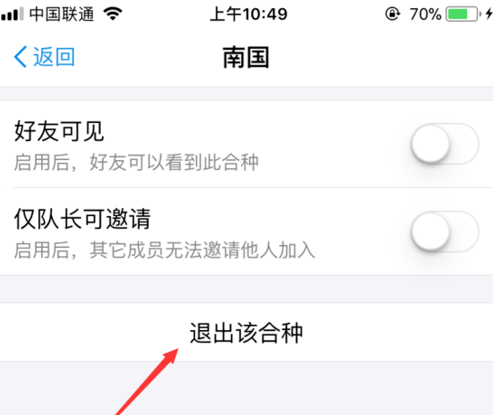Tap the 中国联通 carrier label

[62, 14]
